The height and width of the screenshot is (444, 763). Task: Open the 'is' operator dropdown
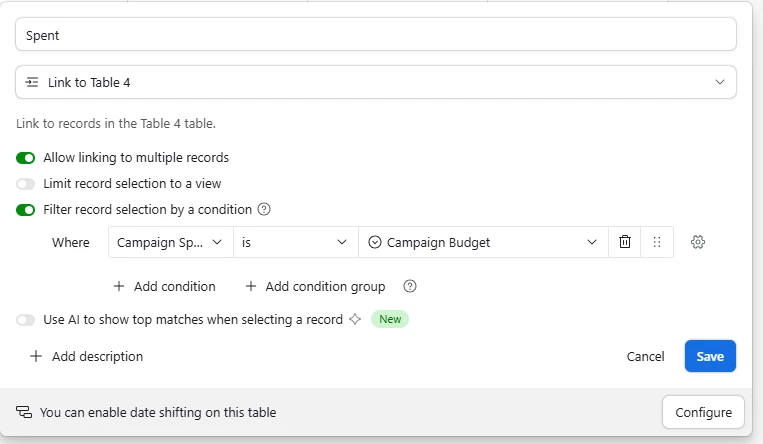[296, 242]
